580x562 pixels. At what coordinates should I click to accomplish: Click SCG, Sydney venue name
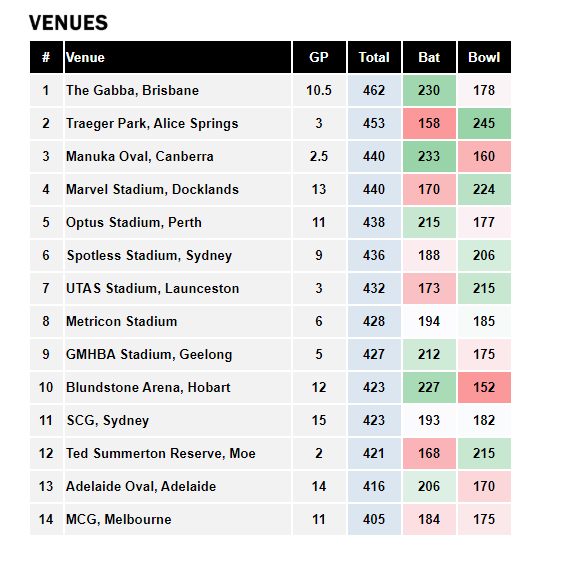coord(108,420)
